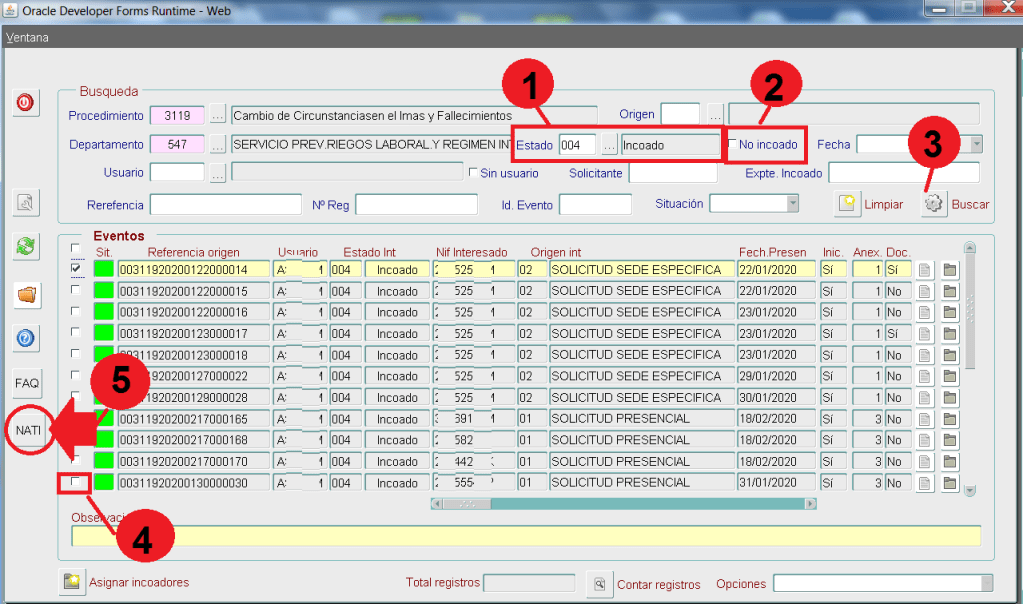Click the Buscar gear icon
The image size is (1023, 604).
934,204
